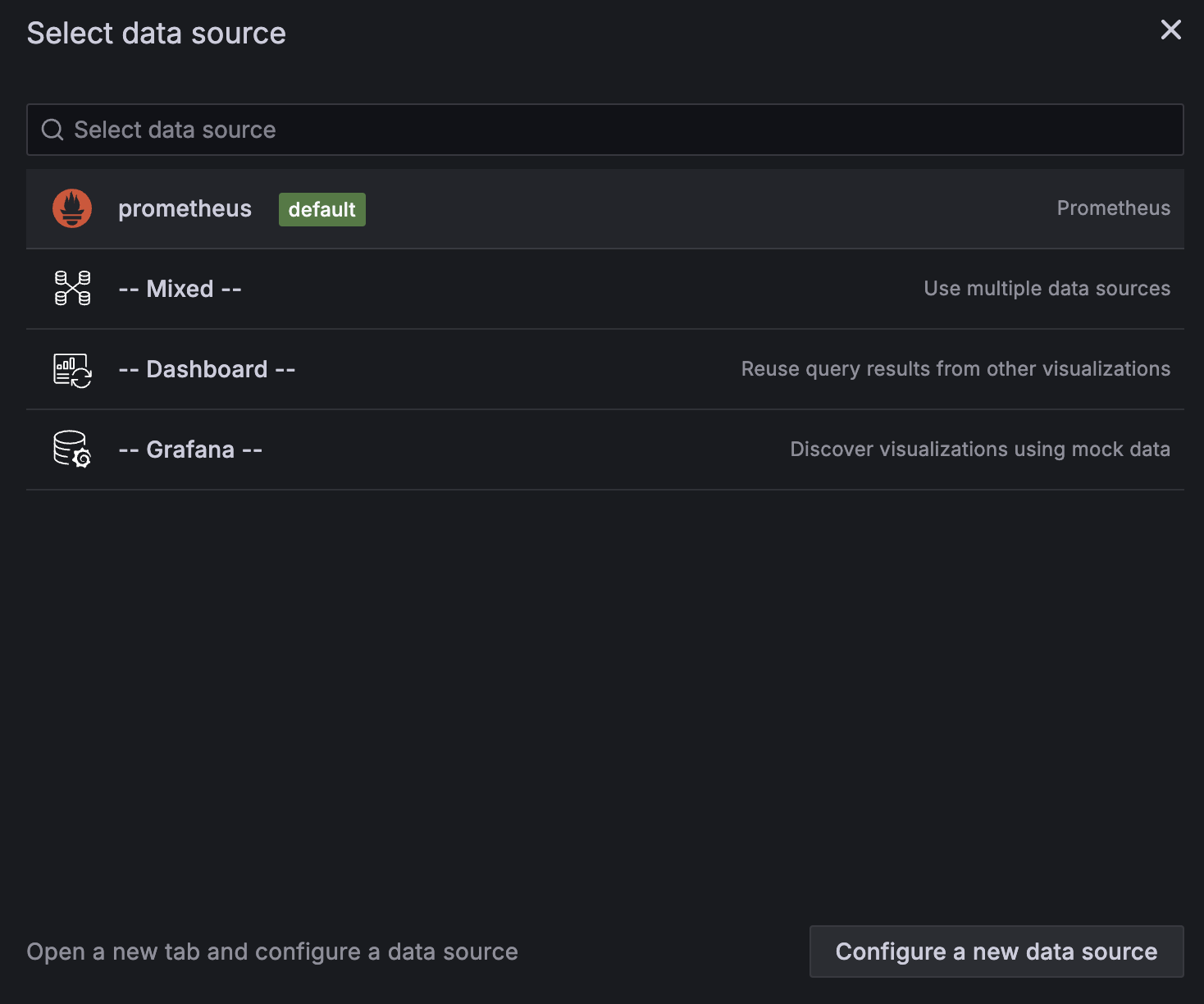Click 'Use multiple data sources' description

(x=1047, y=289)
